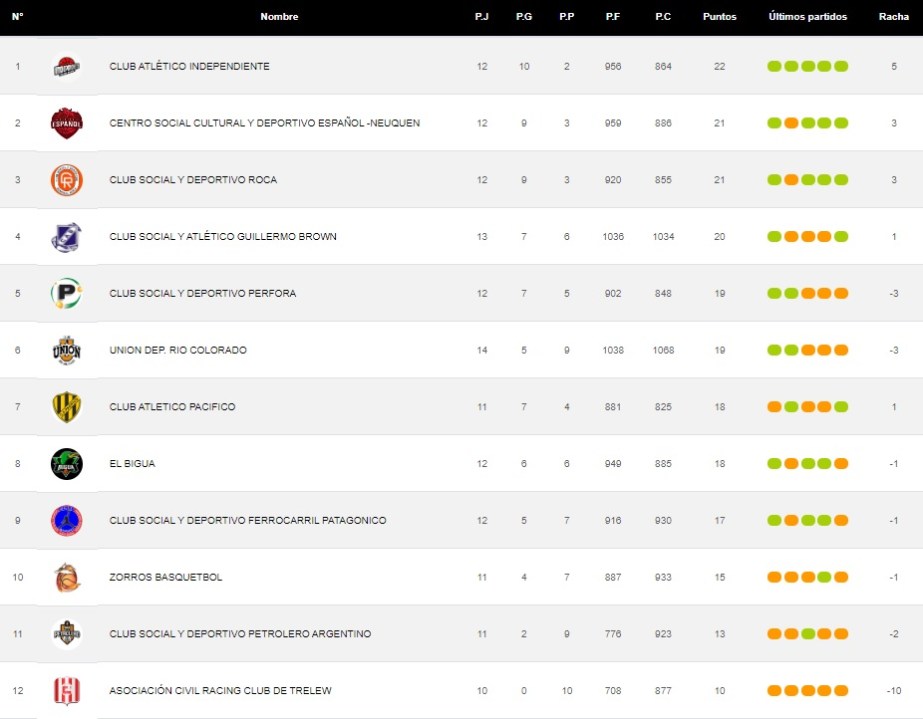Viewport: 923px width, 719px height.
Task: Click first recent-match dot for Independiente
Action: [774, 67]
